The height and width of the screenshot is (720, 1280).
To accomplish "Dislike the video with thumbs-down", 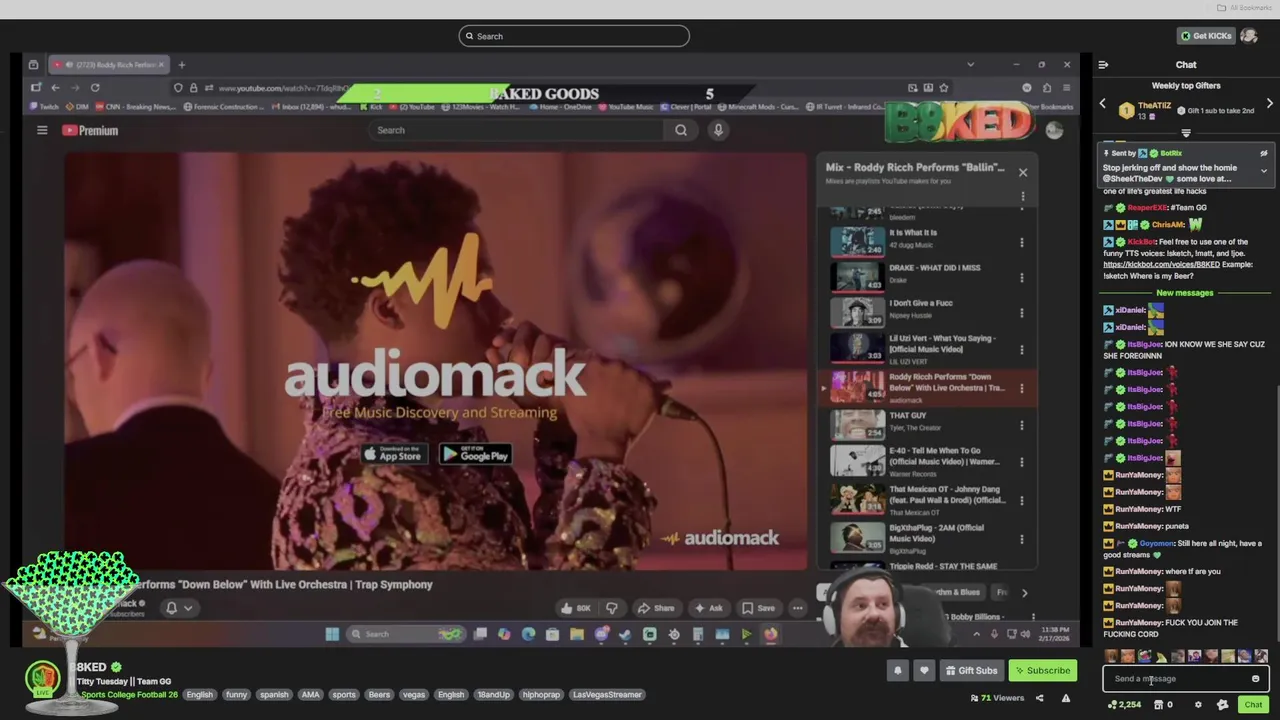I will [612, 608].
